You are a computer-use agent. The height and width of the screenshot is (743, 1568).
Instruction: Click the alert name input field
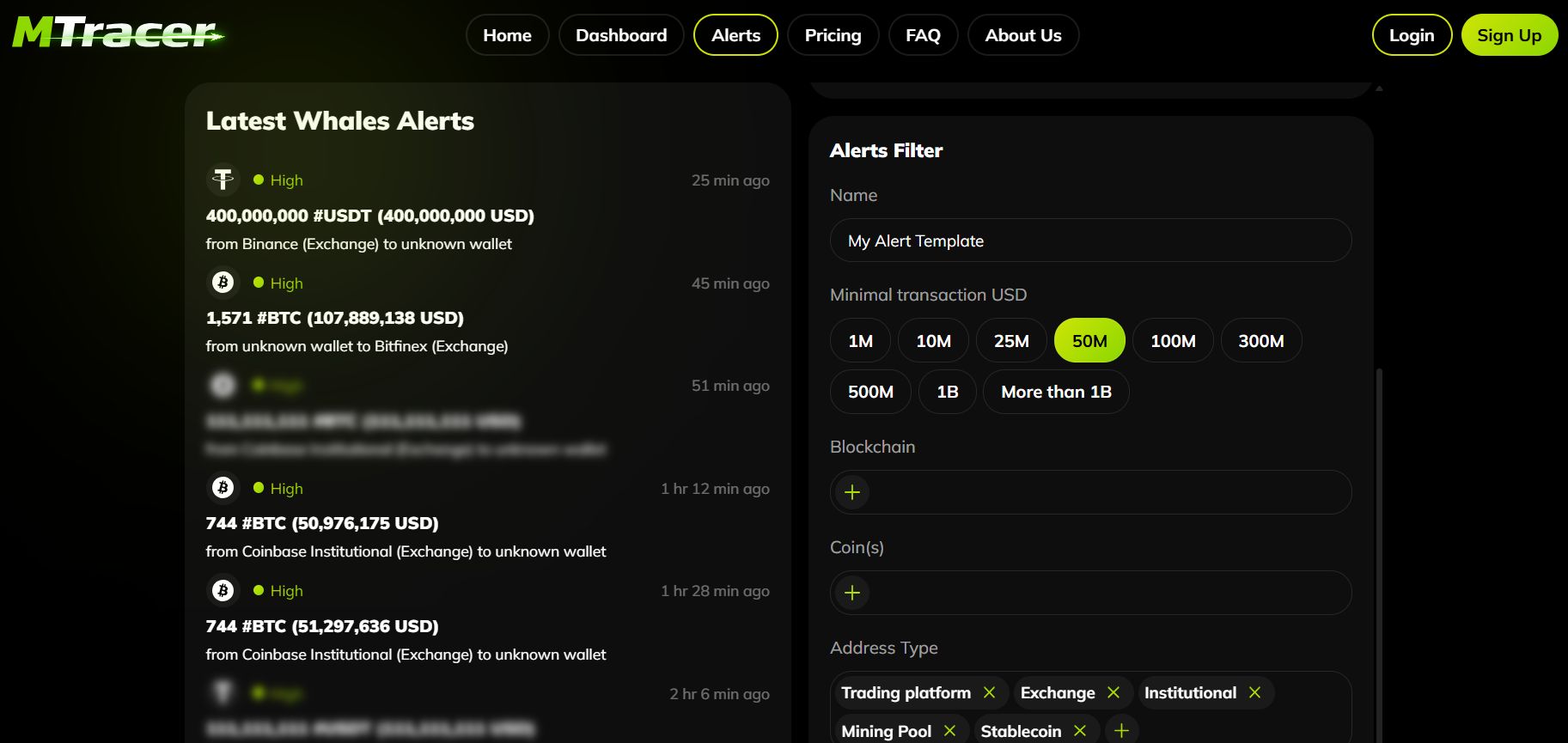(x=1090, y=241)
